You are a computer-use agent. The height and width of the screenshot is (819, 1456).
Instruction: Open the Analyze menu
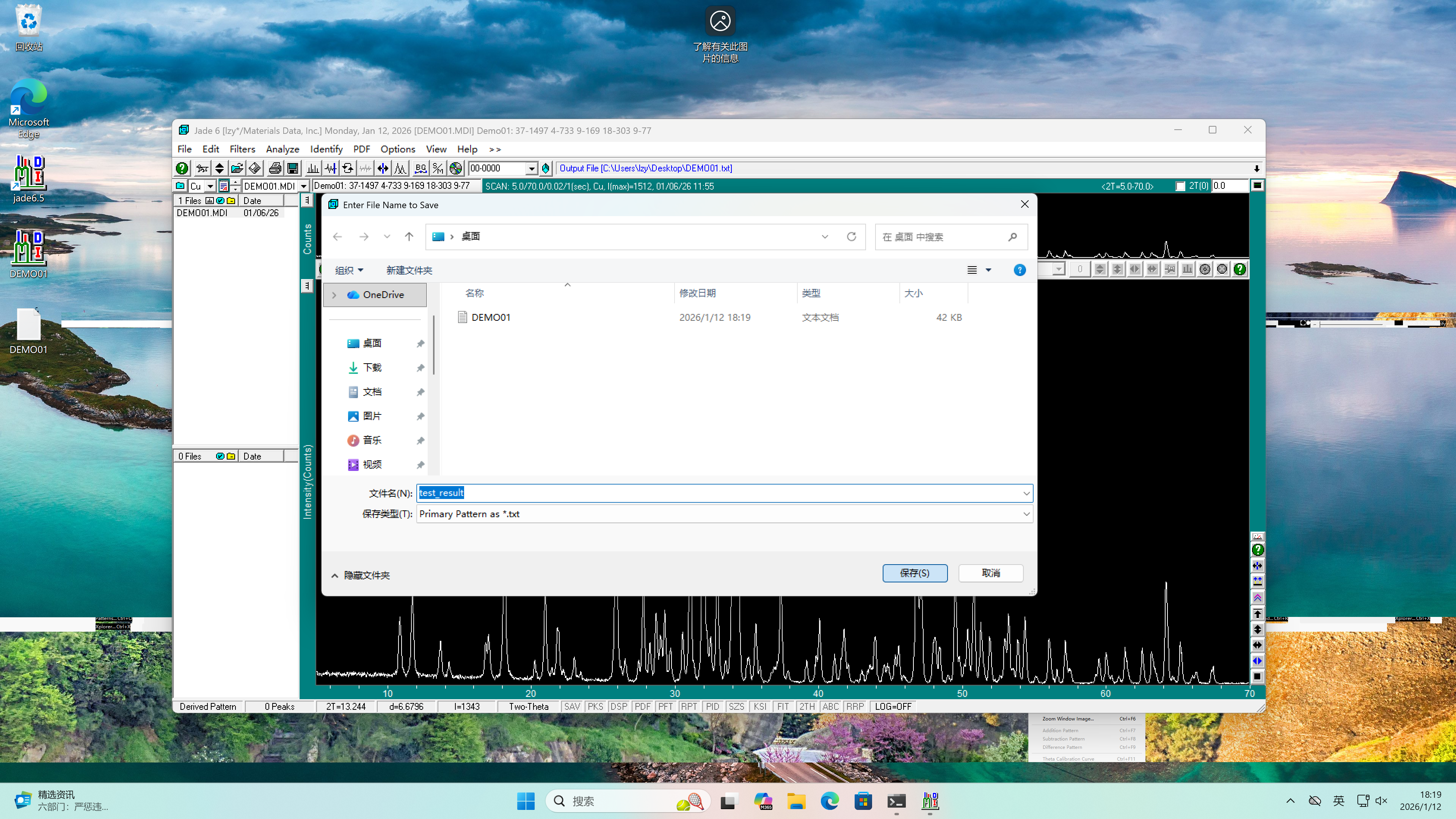point(282,149)
